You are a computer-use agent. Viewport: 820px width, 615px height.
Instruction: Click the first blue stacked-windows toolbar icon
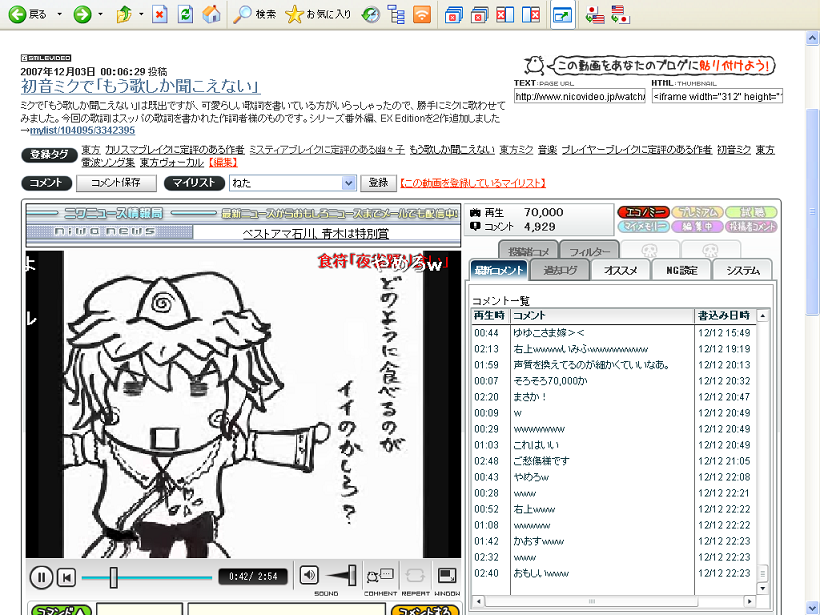[453, 15]
